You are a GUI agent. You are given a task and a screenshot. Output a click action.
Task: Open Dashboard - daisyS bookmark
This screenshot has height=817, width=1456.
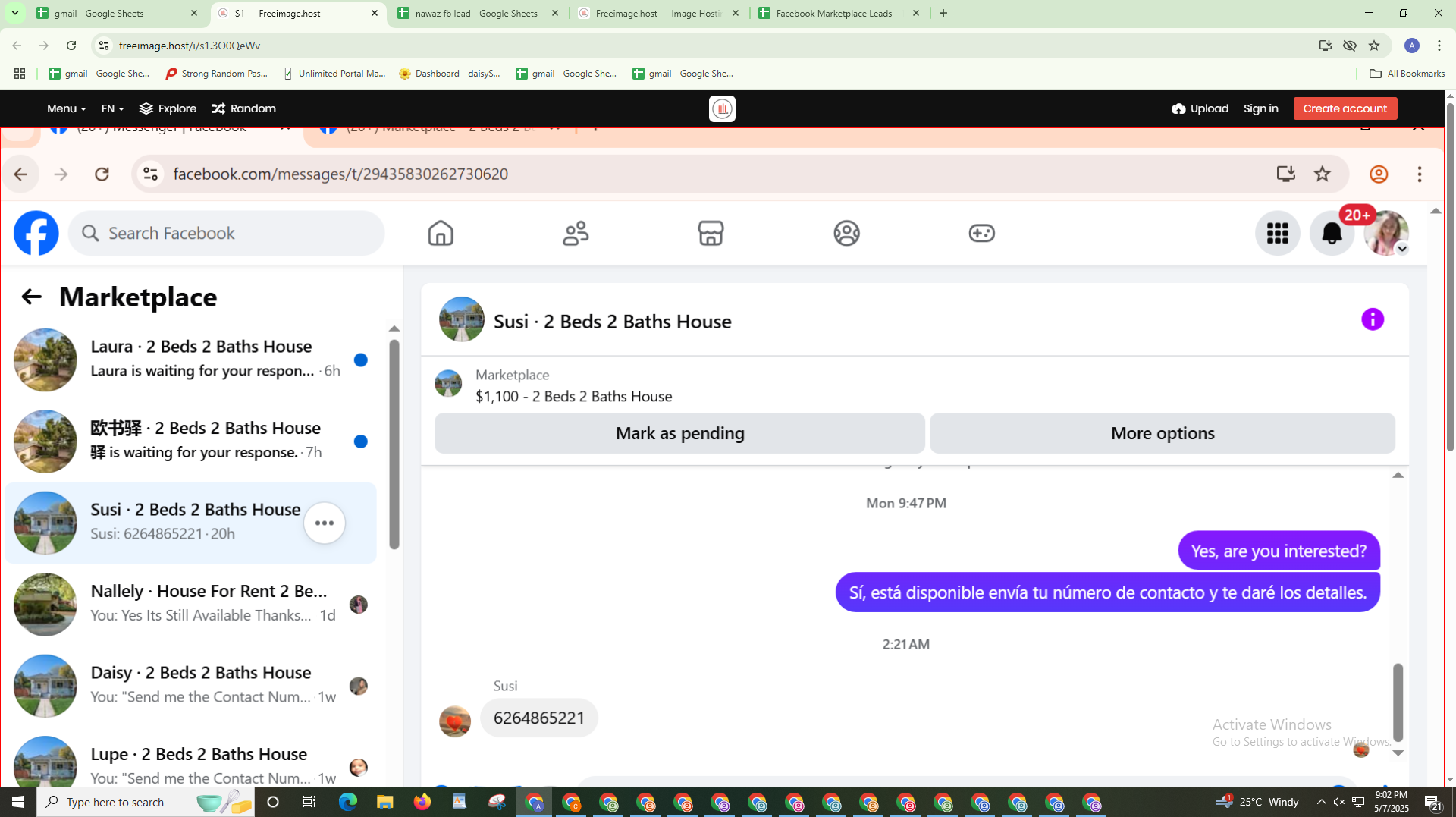pyautogui.click(x=450, y=74)
